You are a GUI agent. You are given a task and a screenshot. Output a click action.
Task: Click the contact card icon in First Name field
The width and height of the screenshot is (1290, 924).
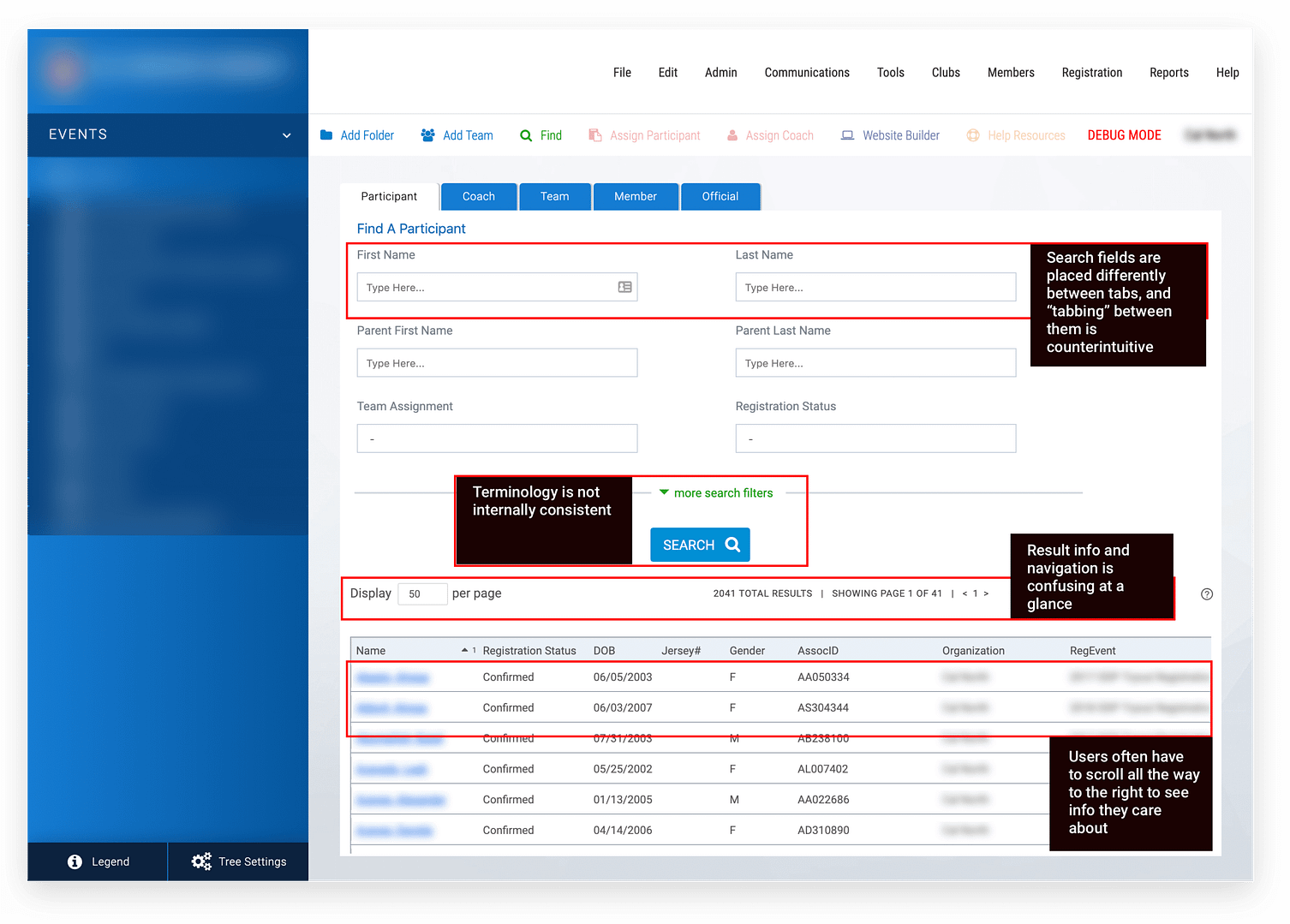[x=625, y=287]
